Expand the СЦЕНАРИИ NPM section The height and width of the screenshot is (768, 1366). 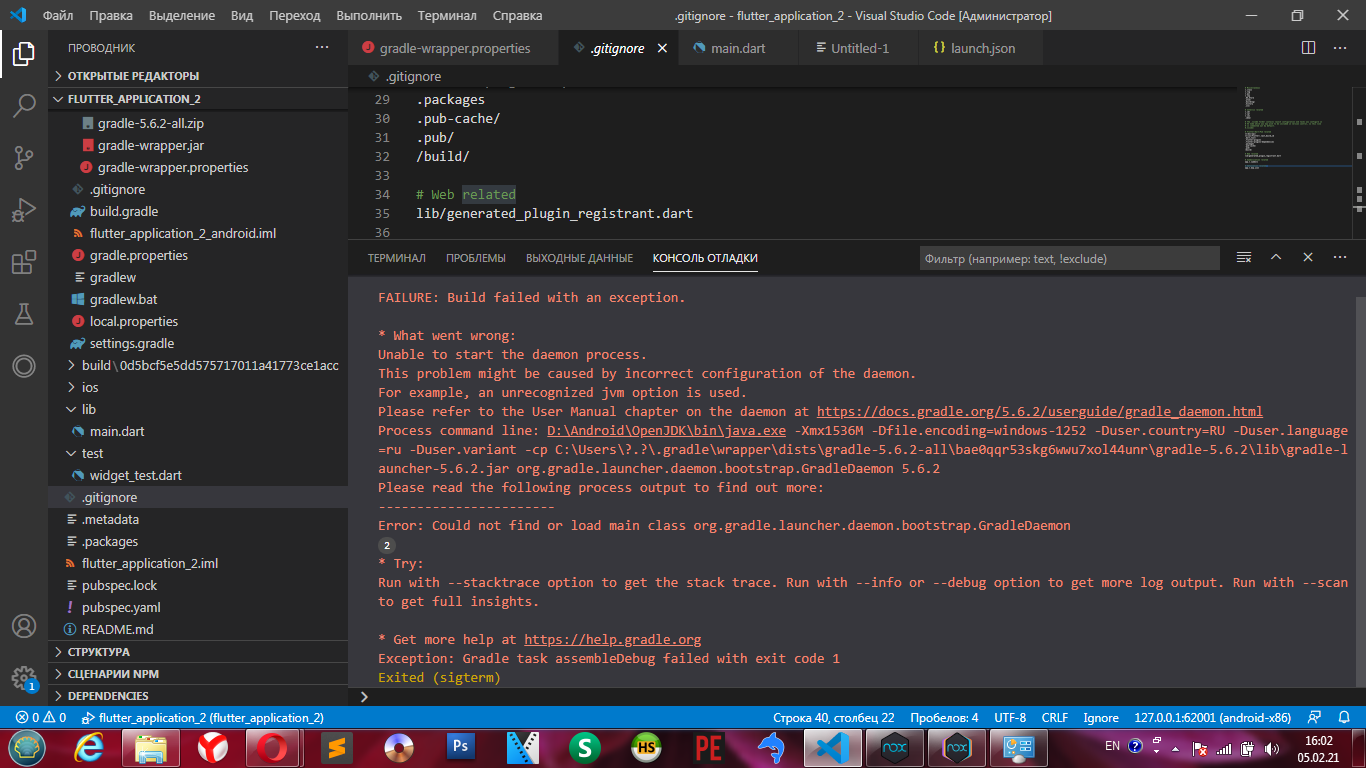click(x=198, y=674)
